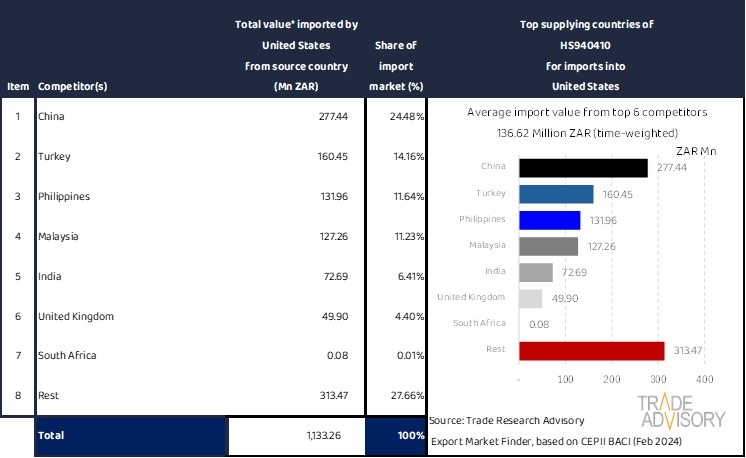Image resolution: width=746 pixels, height=458 pixels.
Task: Click the Trade Advisory logo
Action: (683, 413)
